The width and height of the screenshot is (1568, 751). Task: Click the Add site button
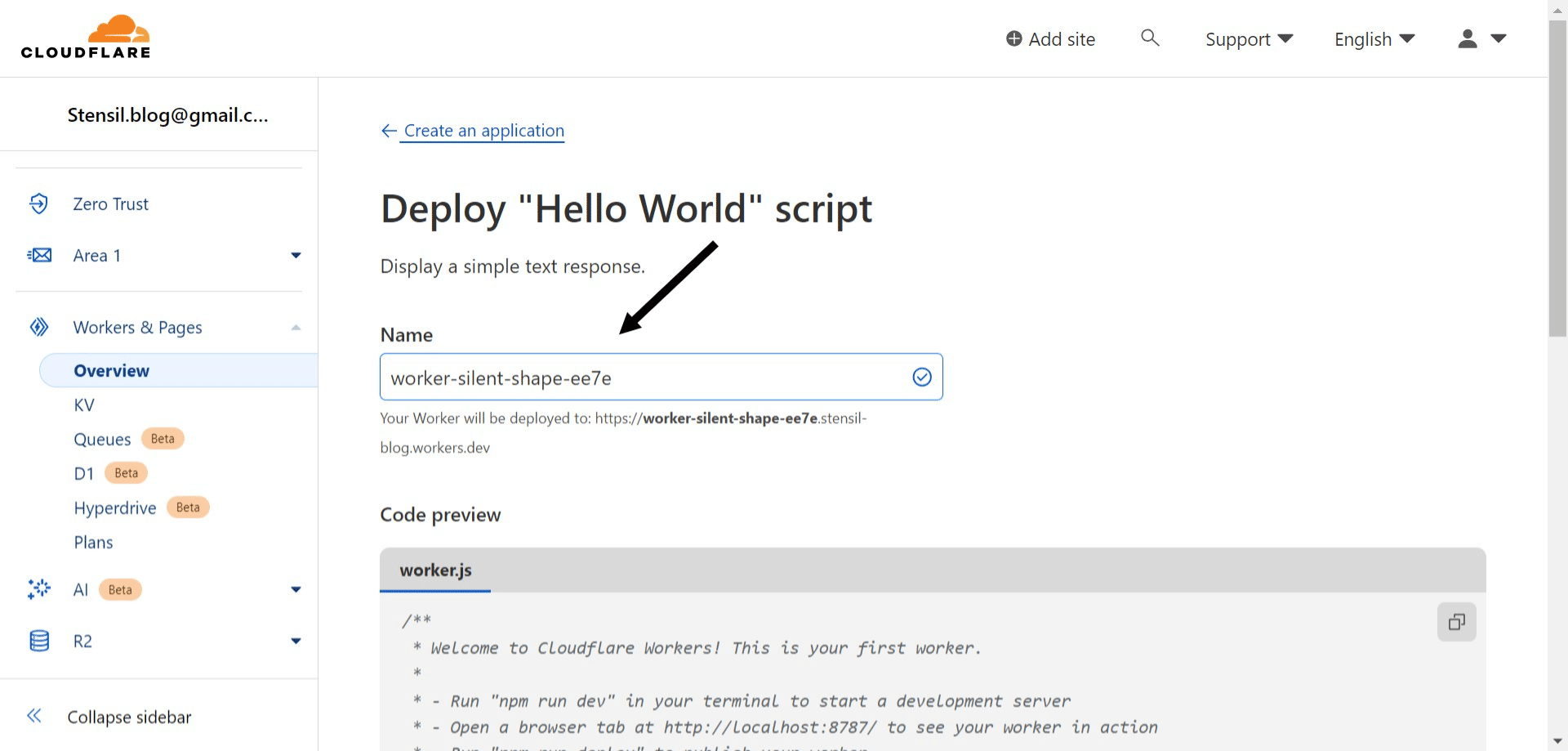coord(1050,38)
